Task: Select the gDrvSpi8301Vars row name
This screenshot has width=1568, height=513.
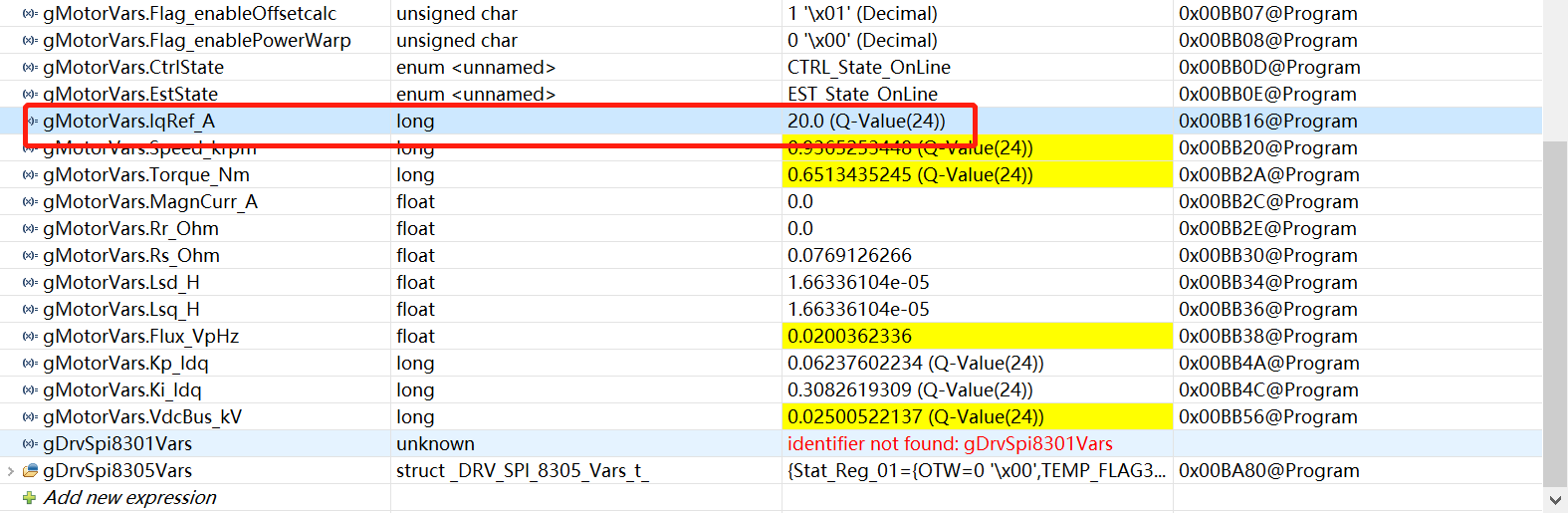Action: click(117, 444)
